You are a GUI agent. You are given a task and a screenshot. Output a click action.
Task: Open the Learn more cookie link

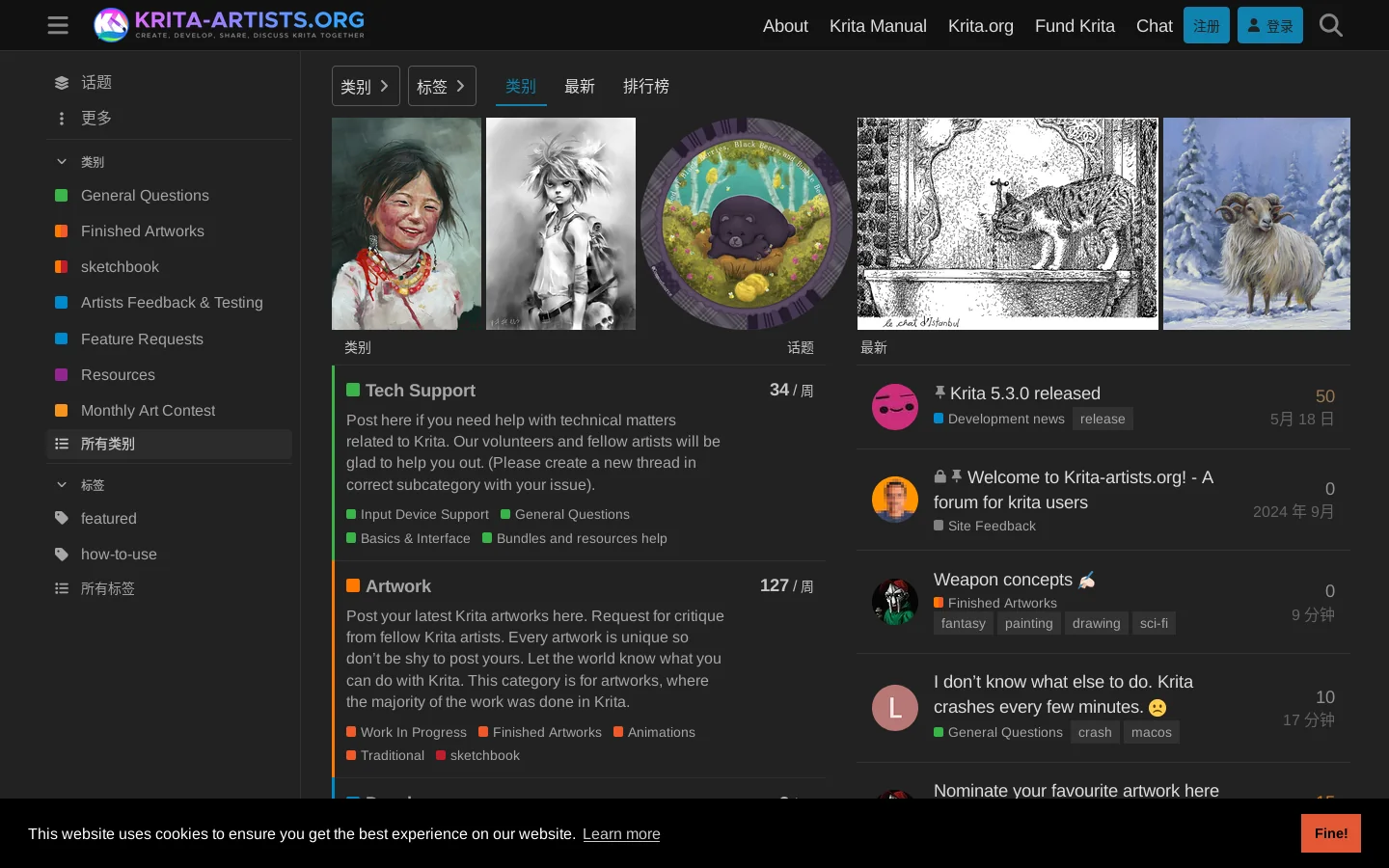pos(621,834)
